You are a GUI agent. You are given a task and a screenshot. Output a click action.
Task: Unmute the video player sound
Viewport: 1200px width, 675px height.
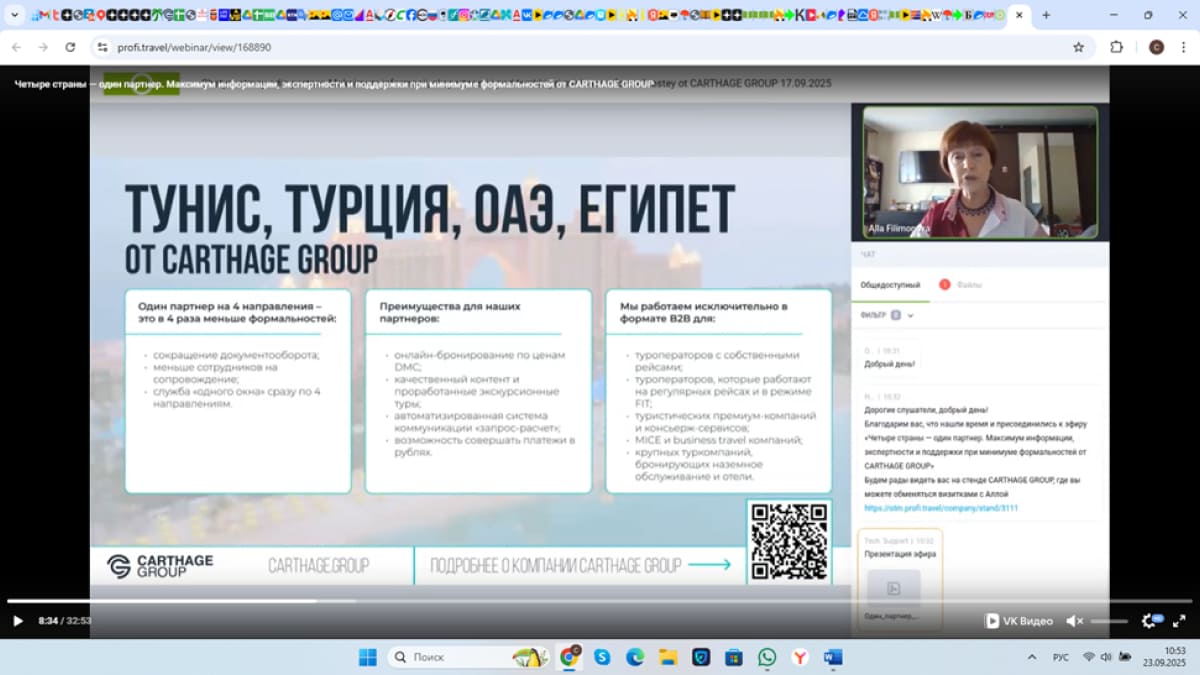coord(1074,621)
